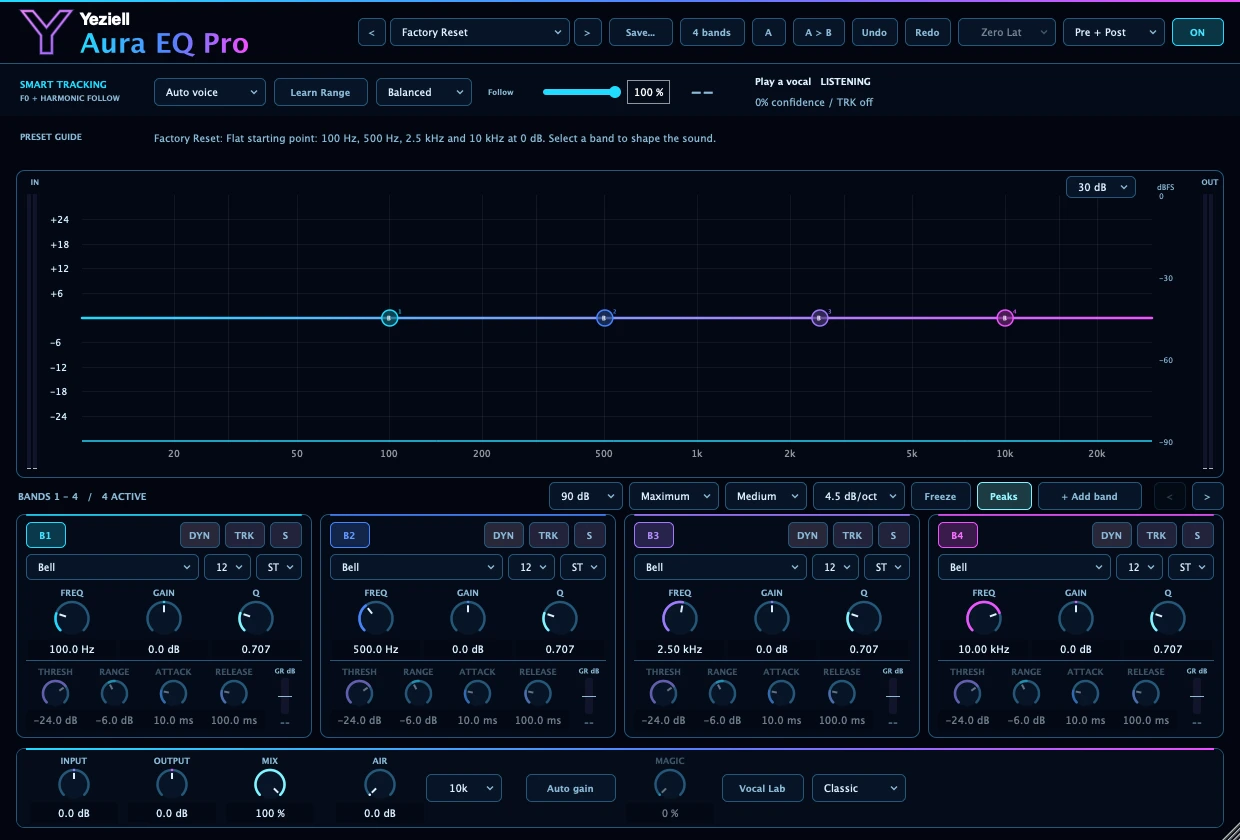This screenshot has height=840, width=1240.
Task: Click the + Add band button
Action: (1090, 496)
